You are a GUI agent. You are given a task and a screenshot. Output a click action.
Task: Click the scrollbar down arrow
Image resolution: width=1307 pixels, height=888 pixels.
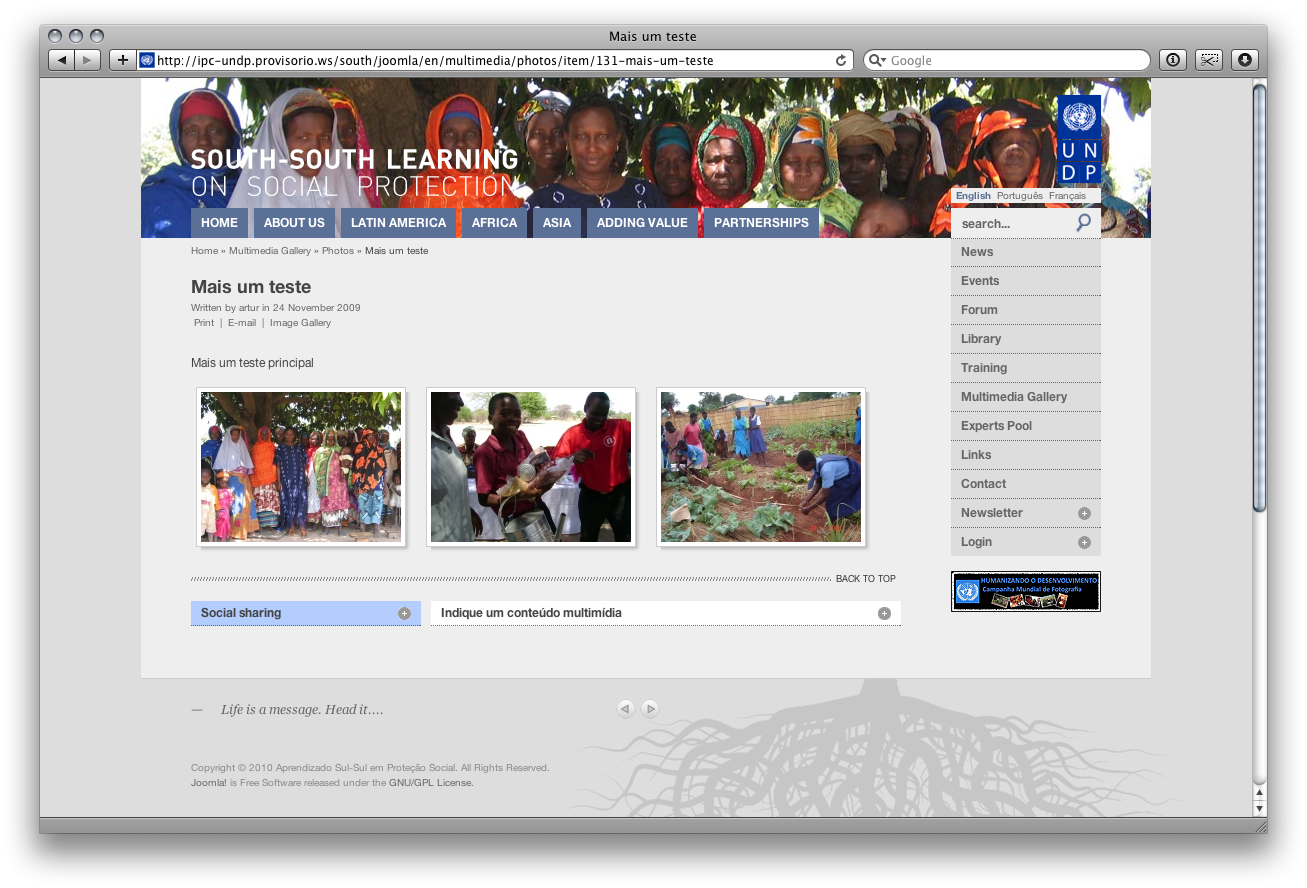[x=1260, y=808]
